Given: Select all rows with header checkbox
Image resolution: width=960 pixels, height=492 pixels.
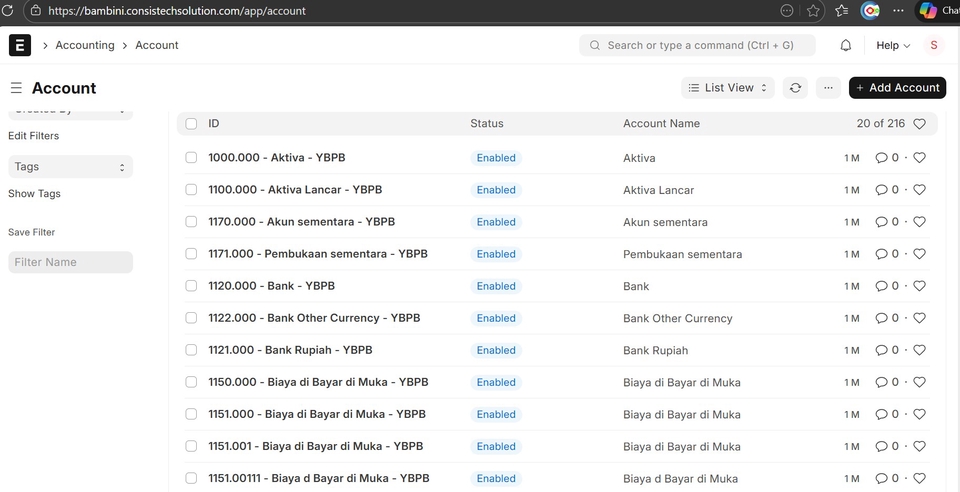Looking at the screenshot, I should point(191,124).
